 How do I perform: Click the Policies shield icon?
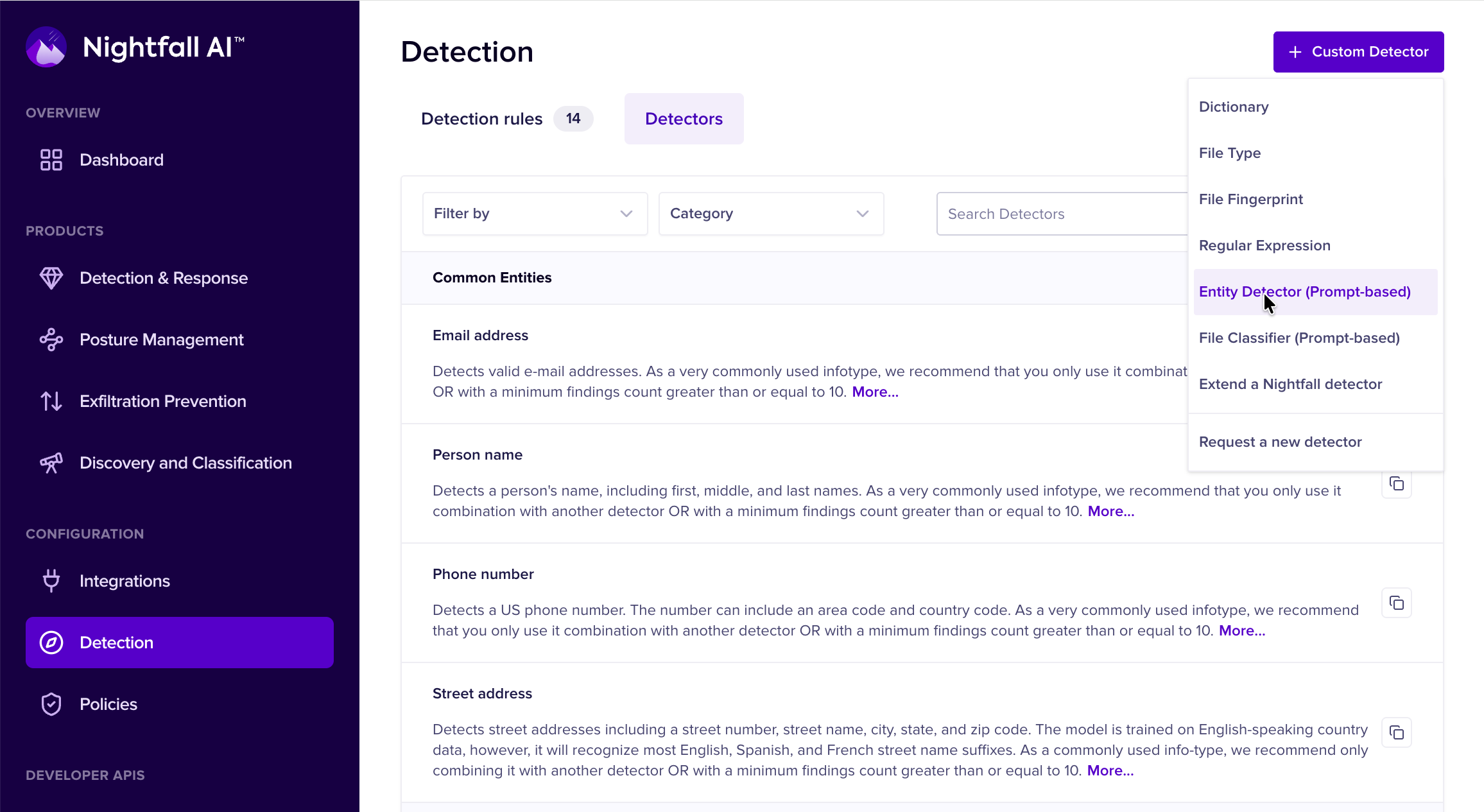click(x=51, y=704)
